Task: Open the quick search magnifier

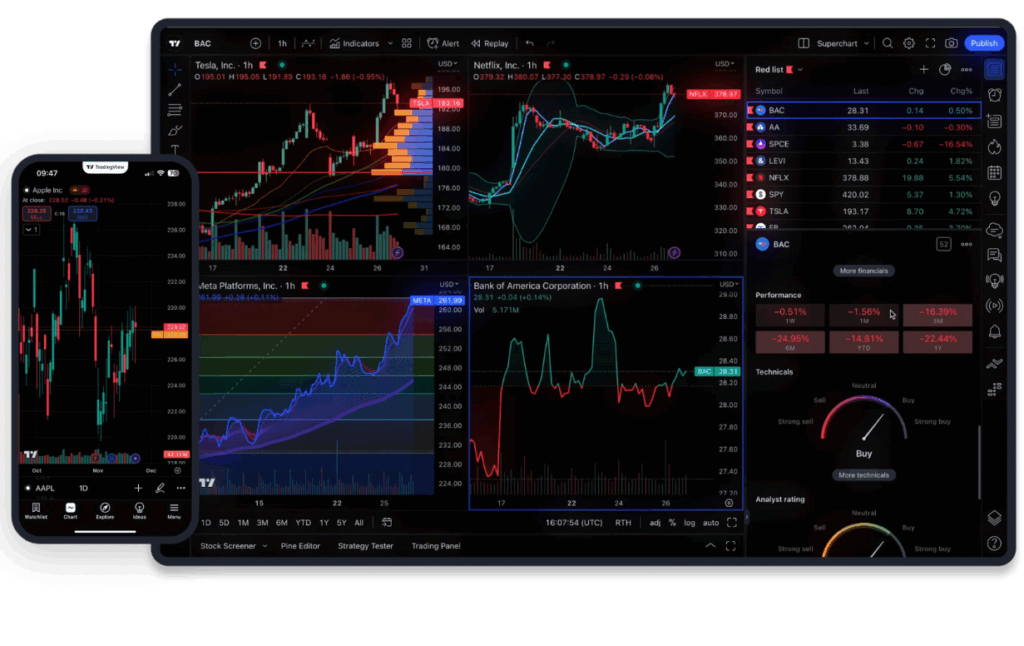Action: point(888,44)
